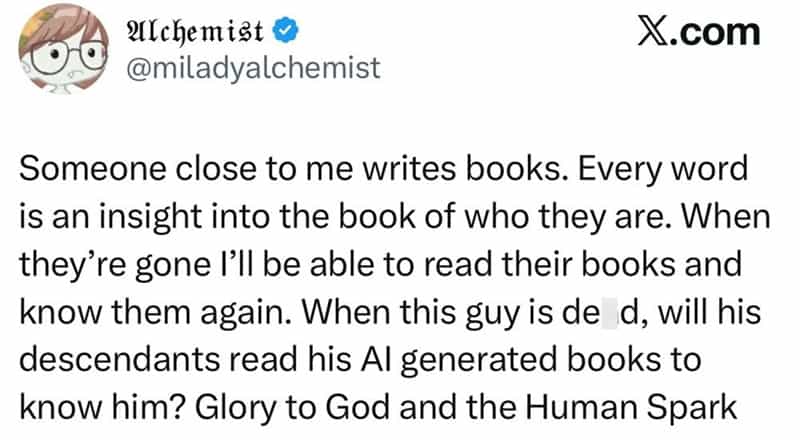800x440 pixels.
Task: Click the Alchemist display name
Action: 195,32
